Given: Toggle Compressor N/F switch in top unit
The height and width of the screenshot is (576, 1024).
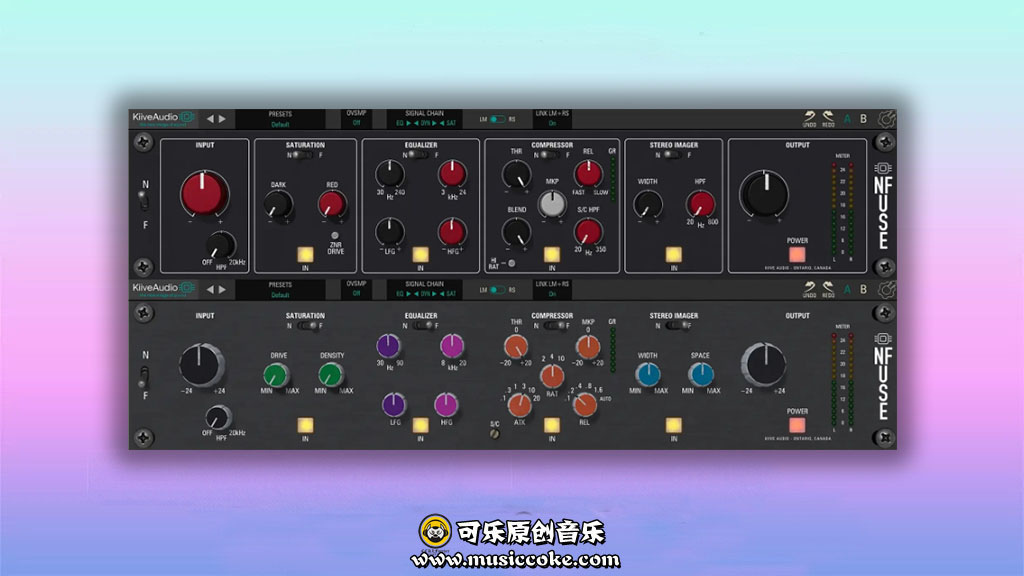Looking at the screenshot, I should click(551, 155).
